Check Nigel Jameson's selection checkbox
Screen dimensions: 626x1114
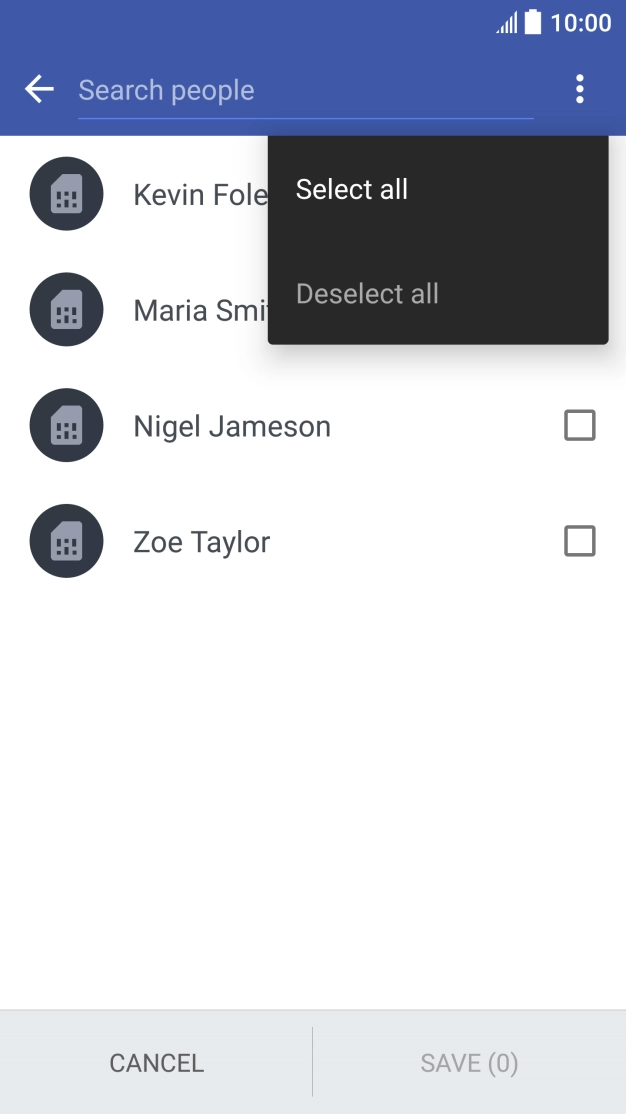point(581,425)
